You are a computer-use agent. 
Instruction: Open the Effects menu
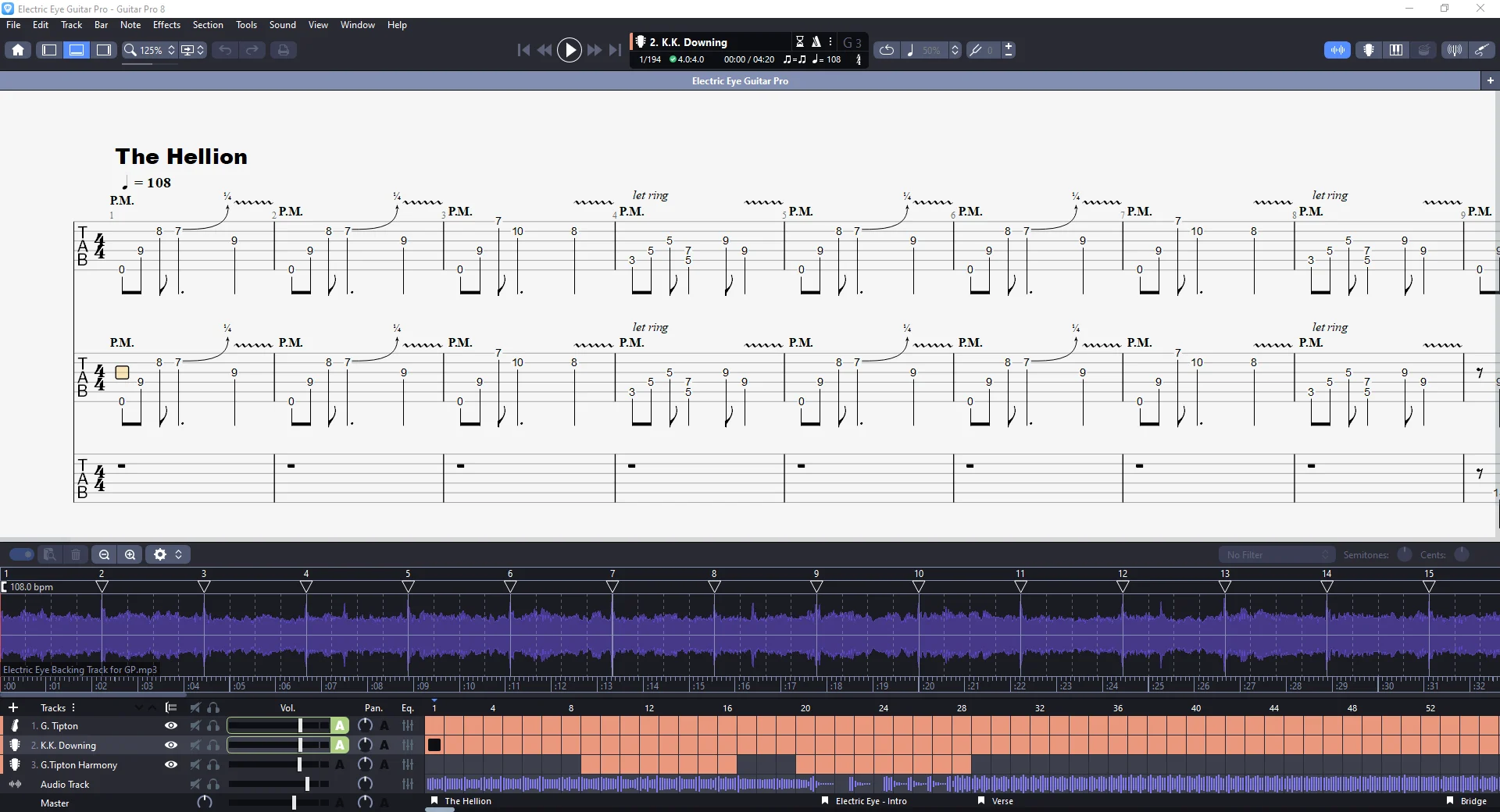pos(166,25)
